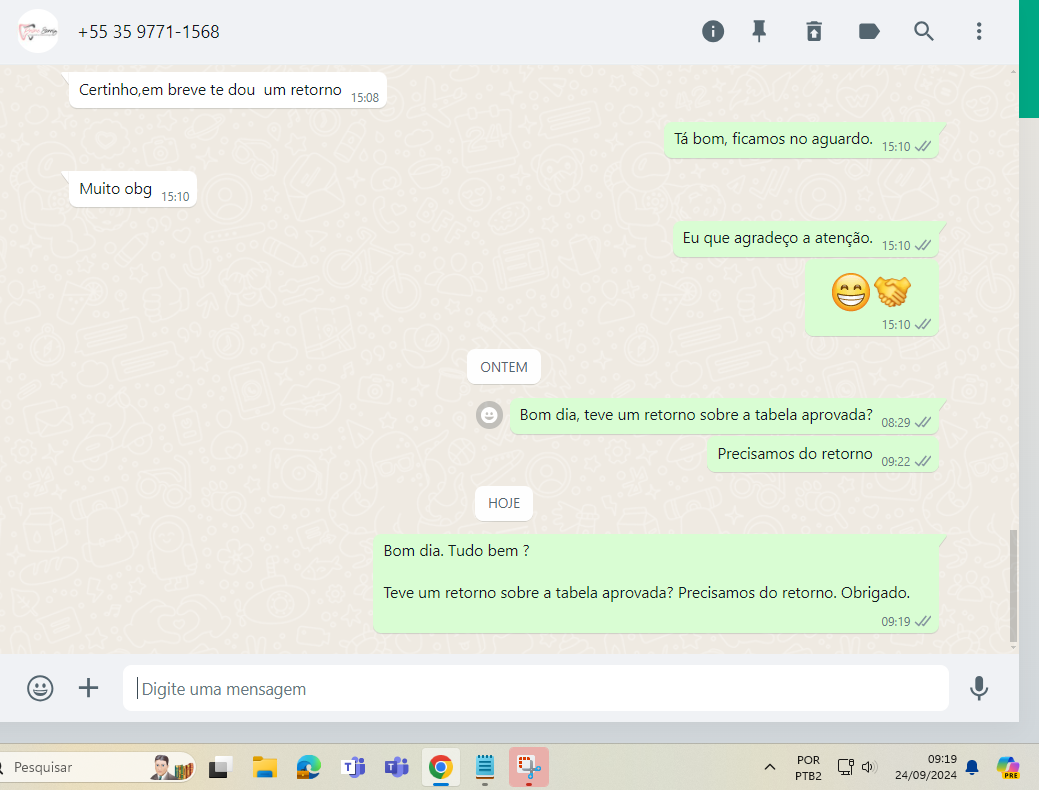The height and width of the screenshot is (790, 1039).
Task: Click the chat scrollbar thumb
Action: coord(1013,586)
